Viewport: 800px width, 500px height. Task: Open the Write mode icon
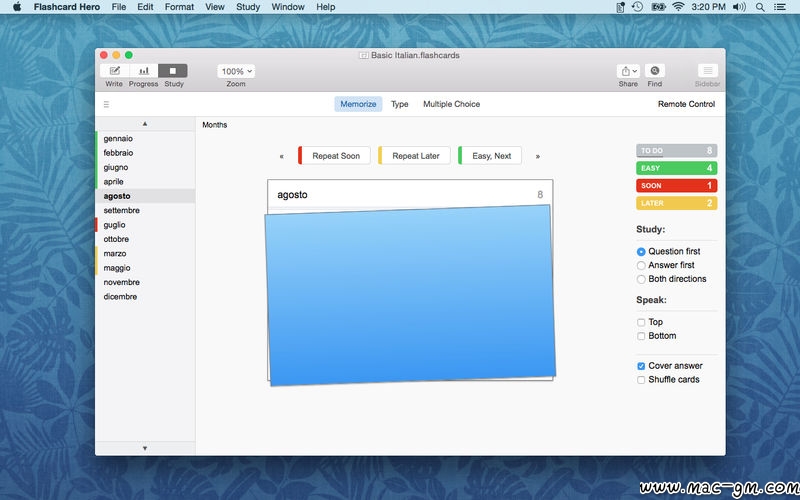[114, 70]
